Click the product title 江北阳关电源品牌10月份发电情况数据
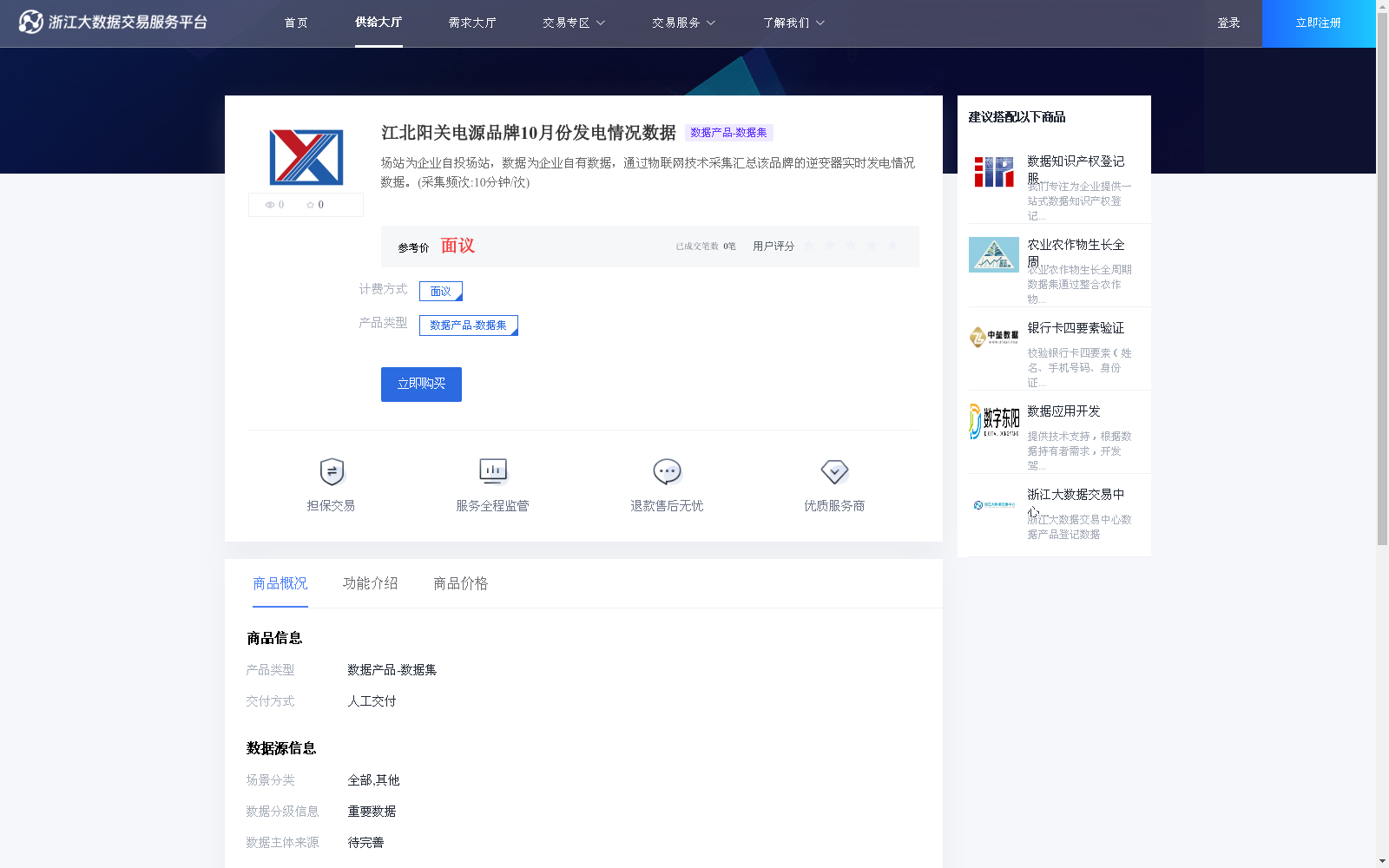 [x=529, y=133]
